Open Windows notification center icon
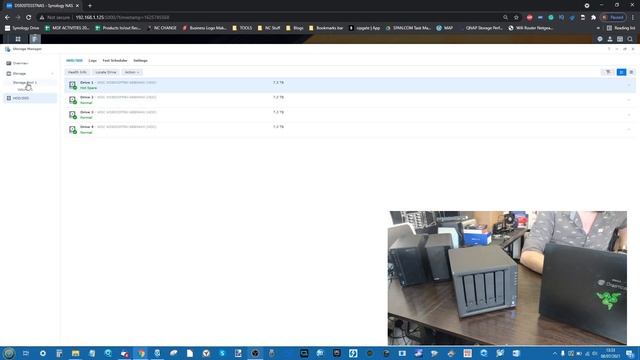The height and width of the screenshot is (360, 640). click(630, 353)
